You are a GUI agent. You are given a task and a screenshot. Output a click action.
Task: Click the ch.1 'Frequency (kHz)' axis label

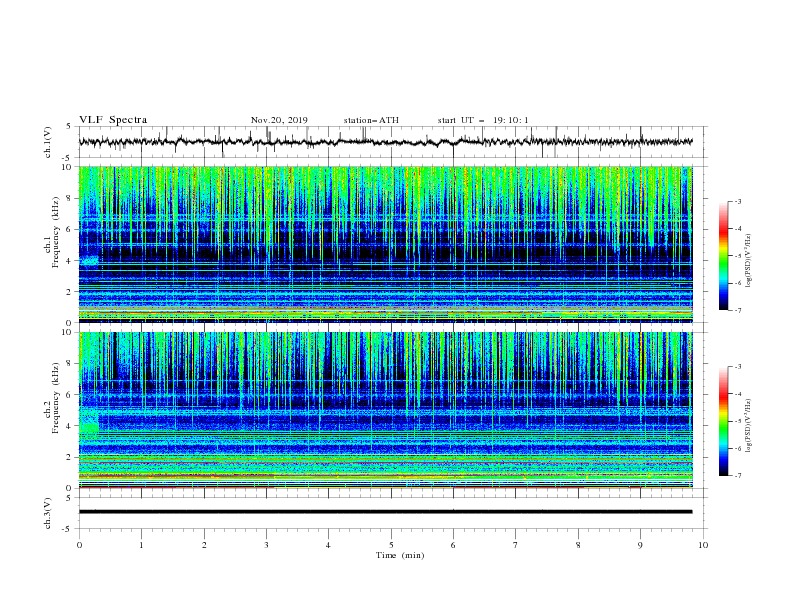coord(56,232)
